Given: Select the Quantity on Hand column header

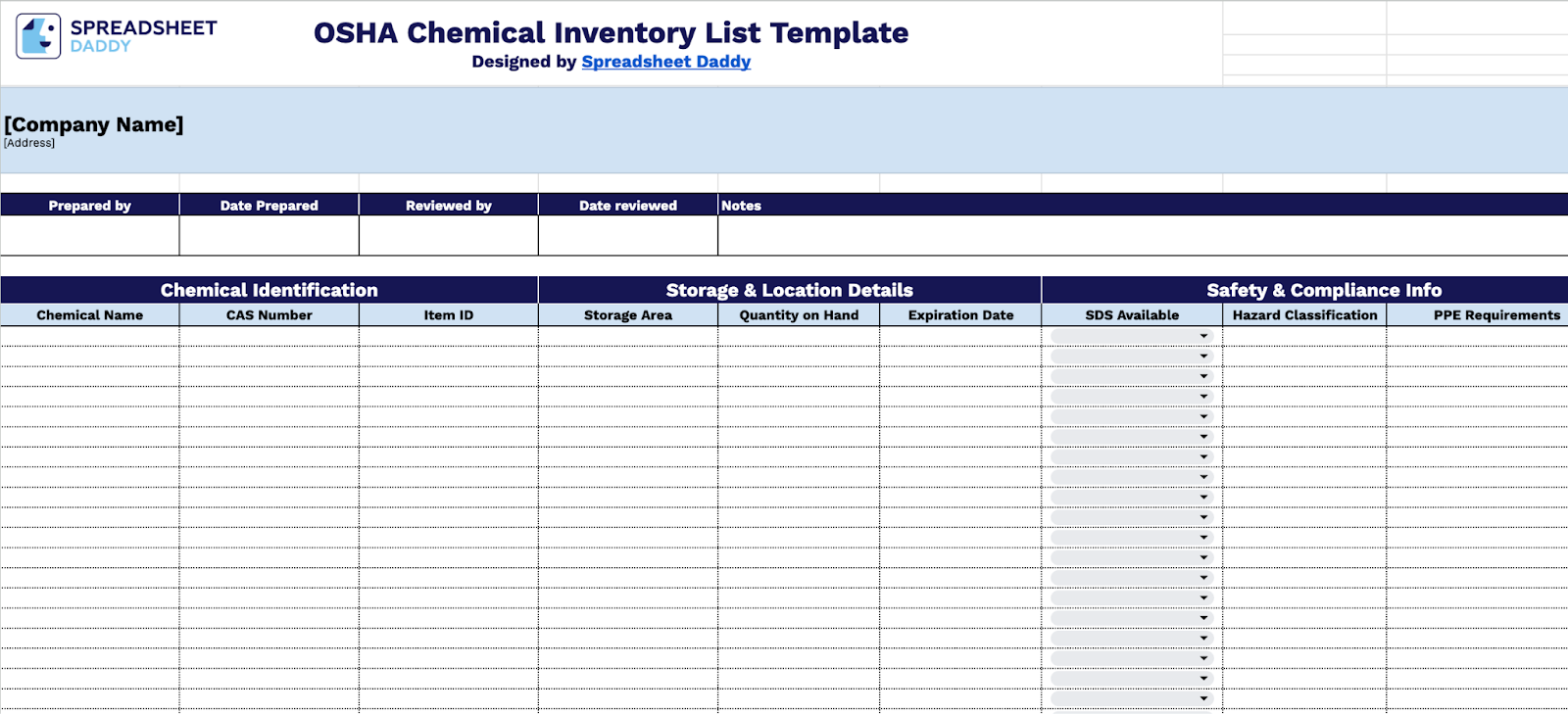Looking at the screenshot, I should [799, 315].
